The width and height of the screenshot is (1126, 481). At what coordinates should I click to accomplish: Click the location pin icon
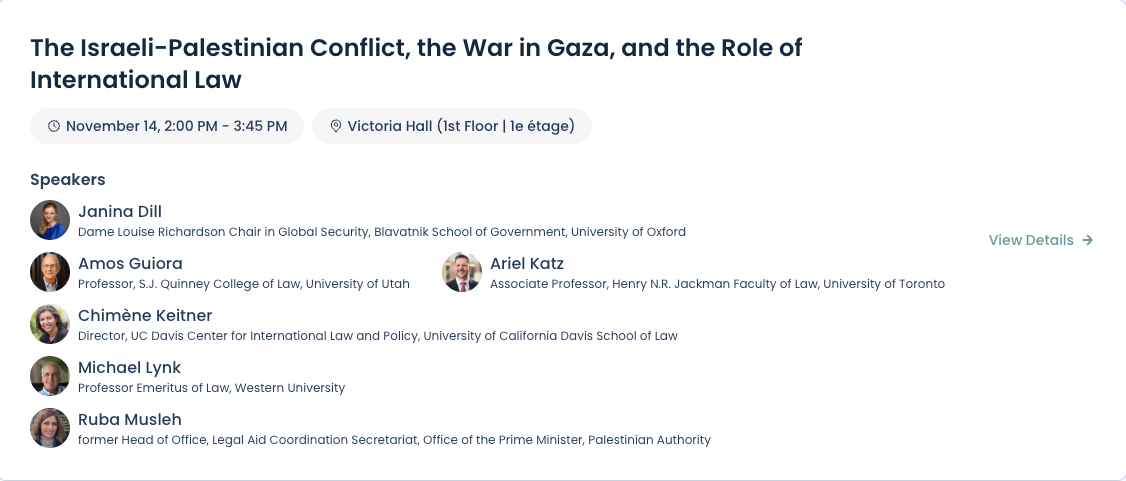(336, 127)
